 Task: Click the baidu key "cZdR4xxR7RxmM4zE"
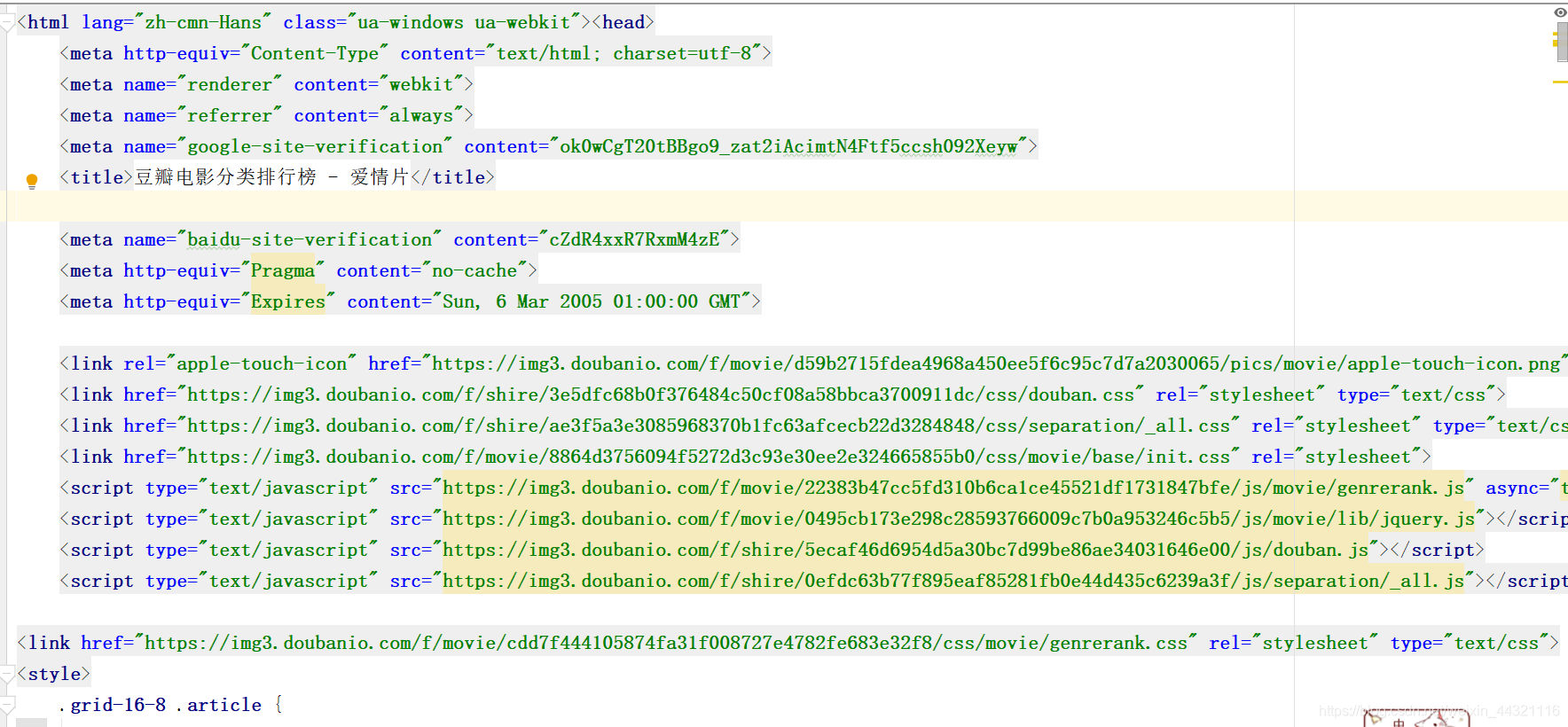click(x=634, y=239)
